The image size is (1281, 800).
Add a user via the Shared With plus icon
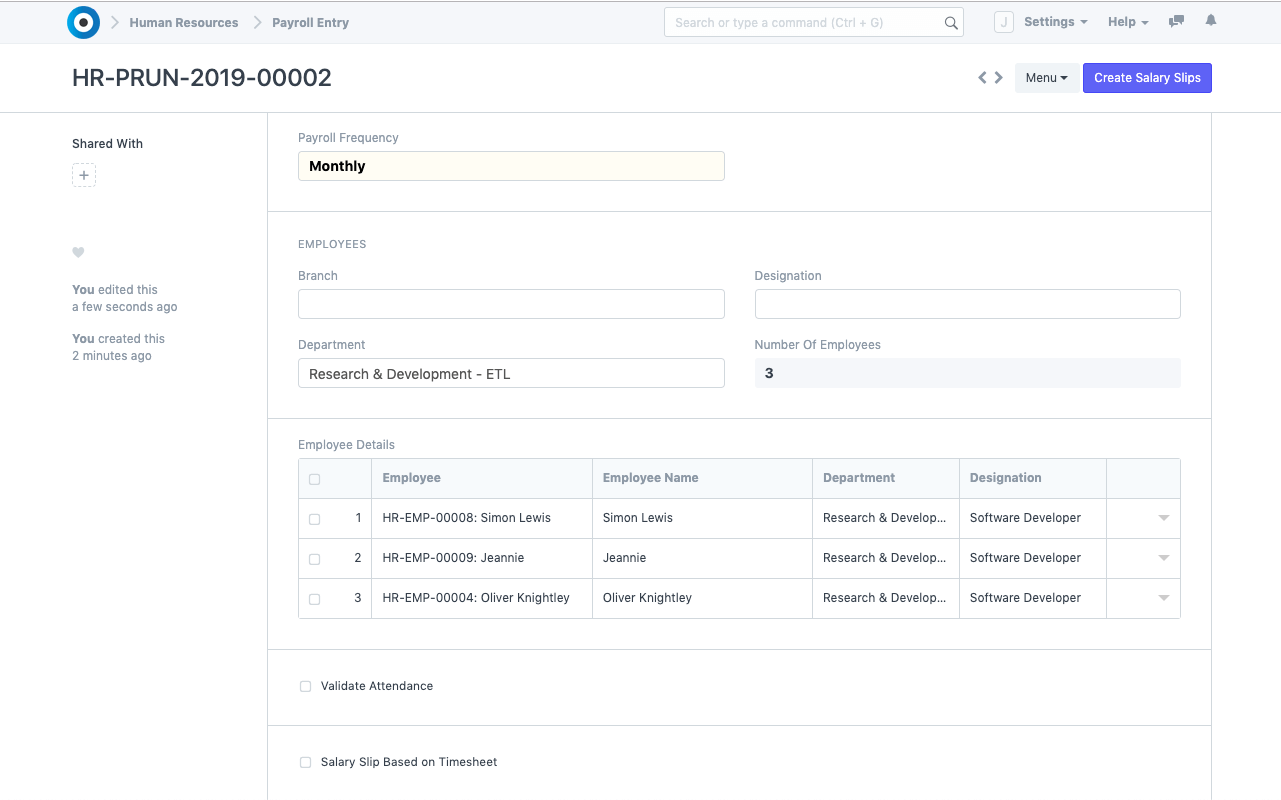[84, 175]
